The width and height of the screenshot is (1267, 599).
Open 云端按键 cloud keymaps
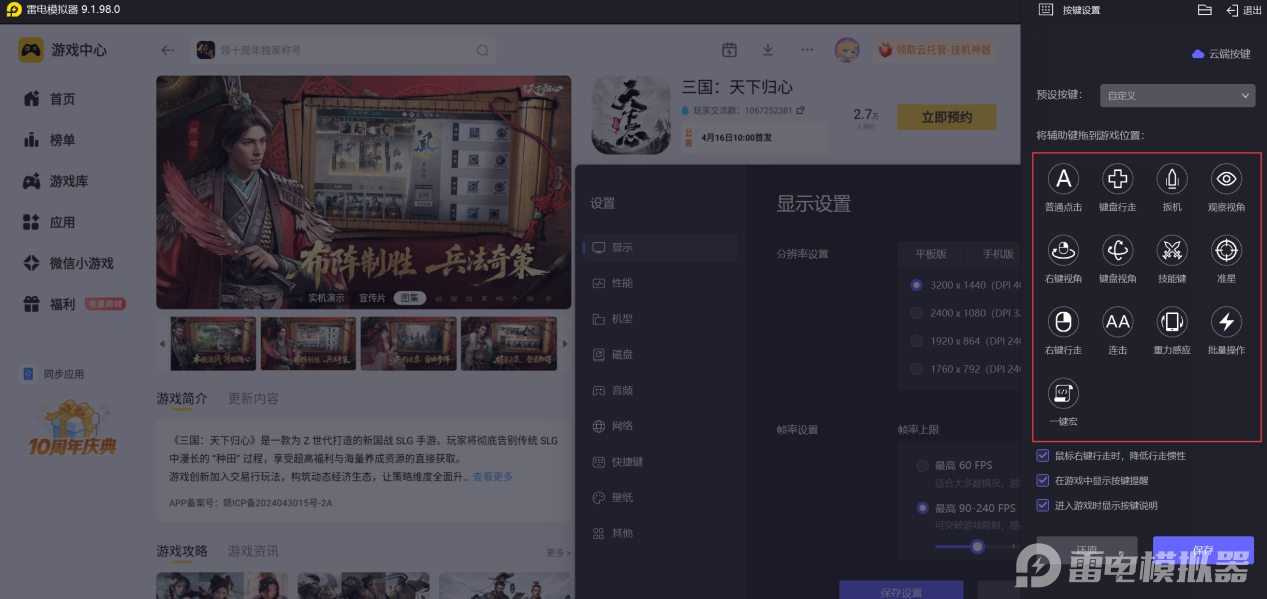pyautogui.click(x=1221, y=54)
